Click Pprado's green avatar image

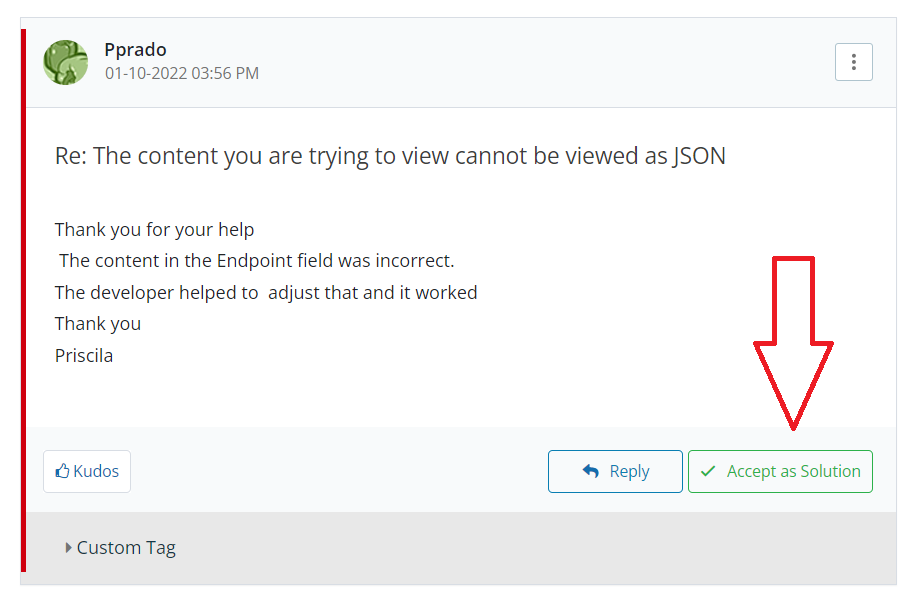coord(66,62)
